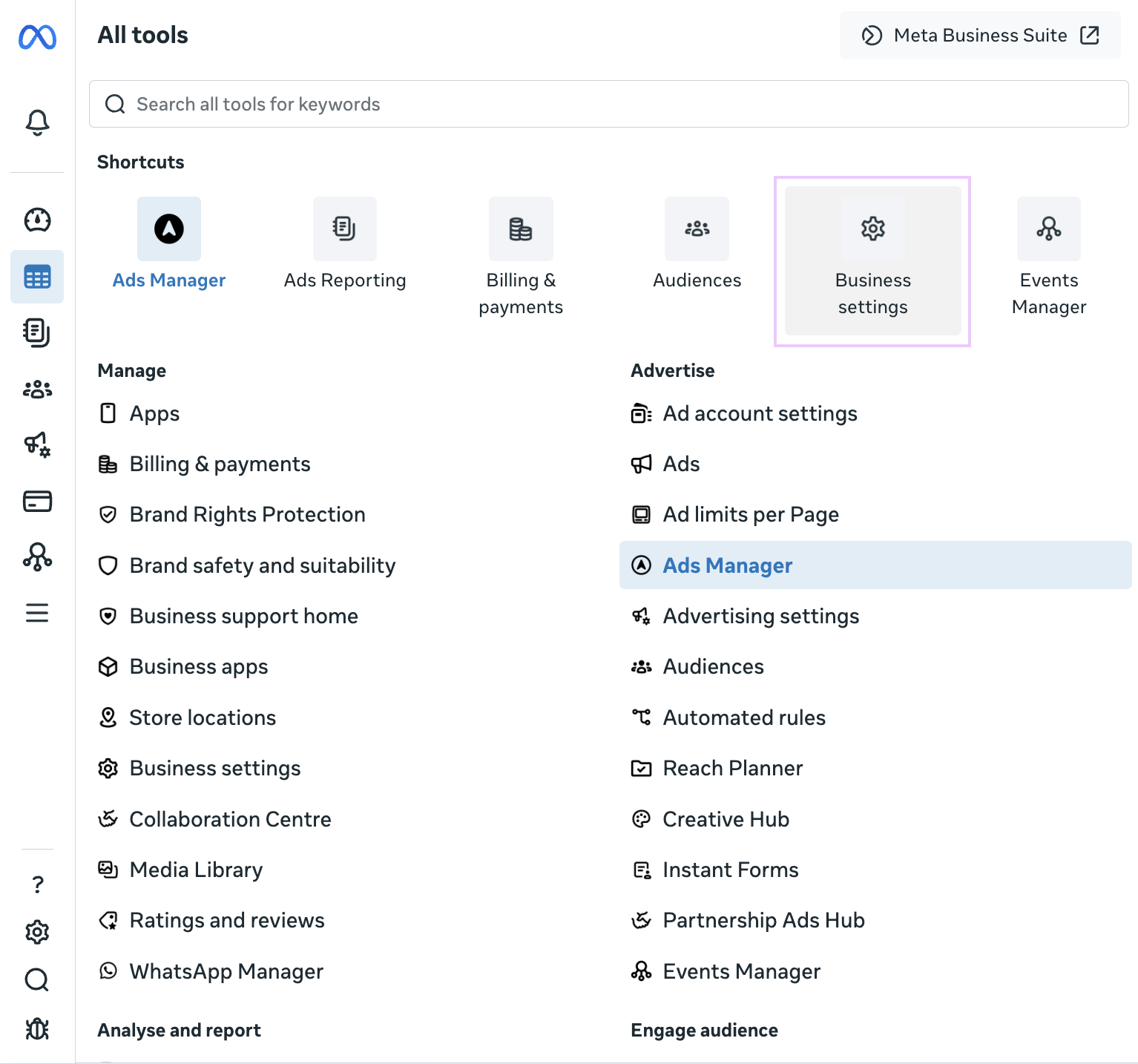Open Billing card icon in left sidebar
The image size is (1138, 1064).
coord(37,501)
